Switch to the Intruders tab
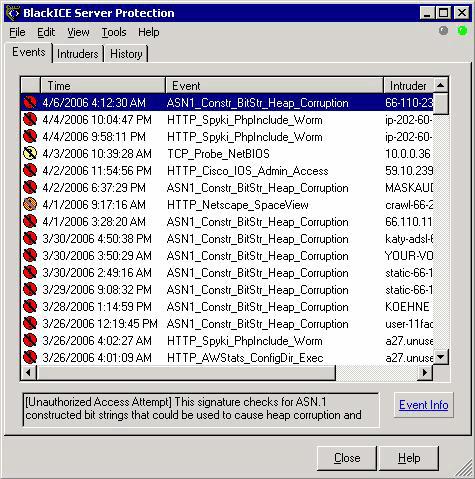The image size is (475, 479). [77, 54]
